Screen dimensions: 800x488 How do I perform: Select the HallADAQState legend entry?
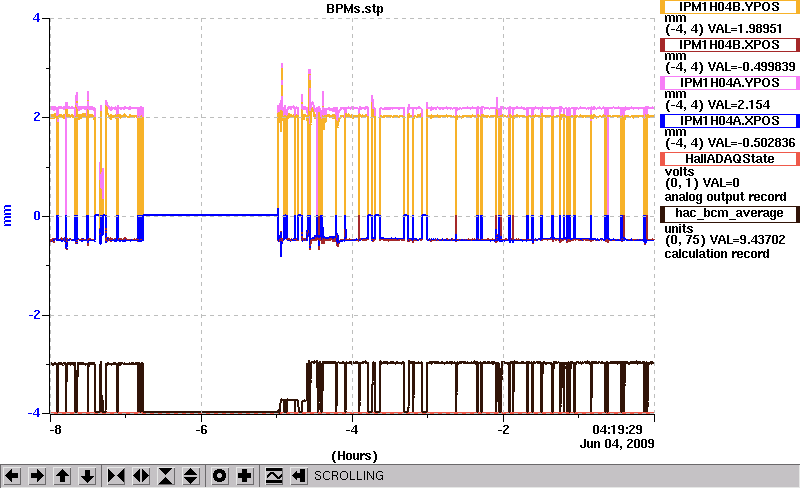(x=730, y=159)
